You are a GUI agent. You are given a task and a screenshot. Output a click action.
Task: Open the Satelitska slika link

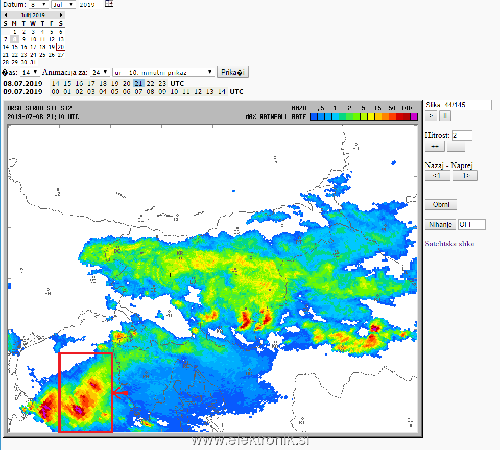[449, 244]
